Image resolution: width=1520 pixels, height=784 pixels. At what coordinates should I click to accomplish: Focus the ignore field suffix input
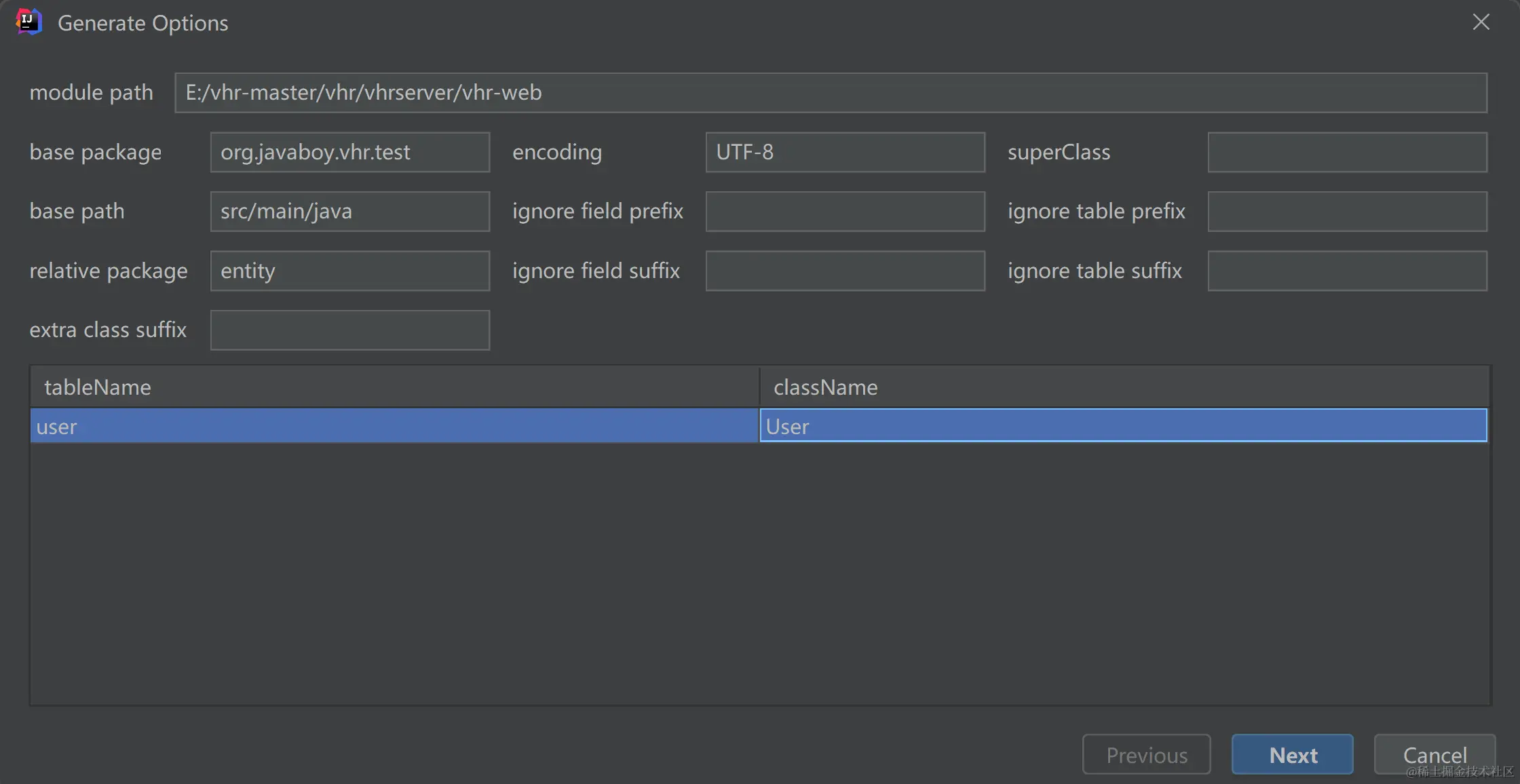point(845,271)
